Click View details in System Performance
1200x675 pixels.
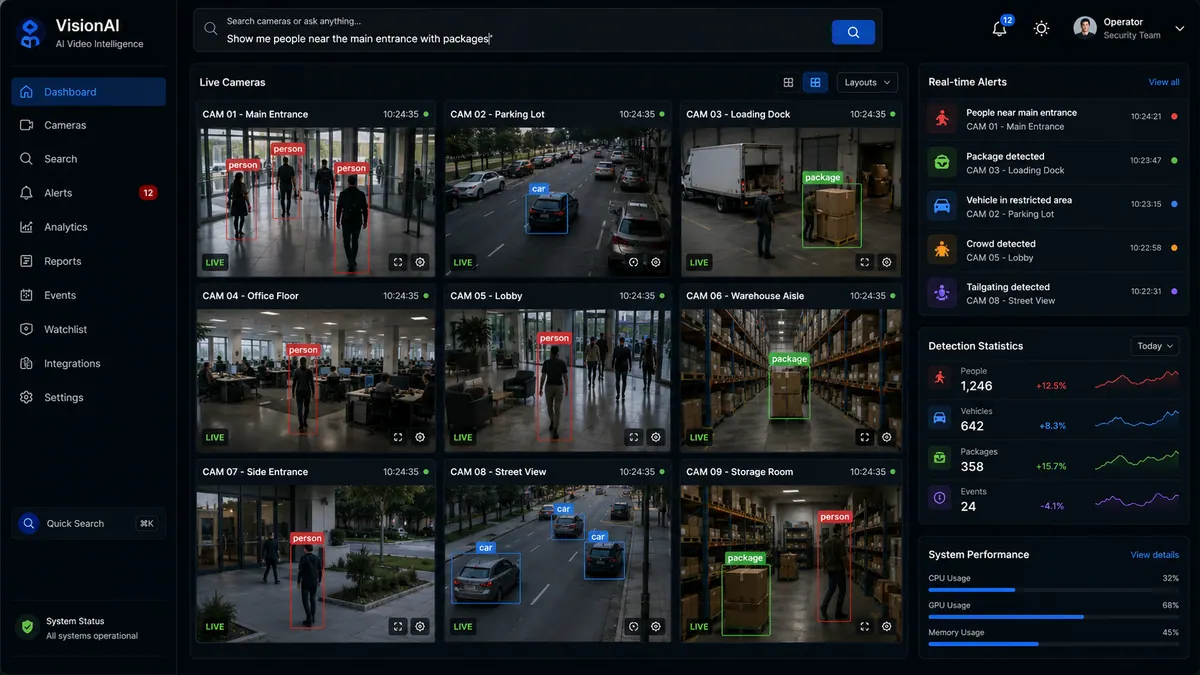point(1154,555)
